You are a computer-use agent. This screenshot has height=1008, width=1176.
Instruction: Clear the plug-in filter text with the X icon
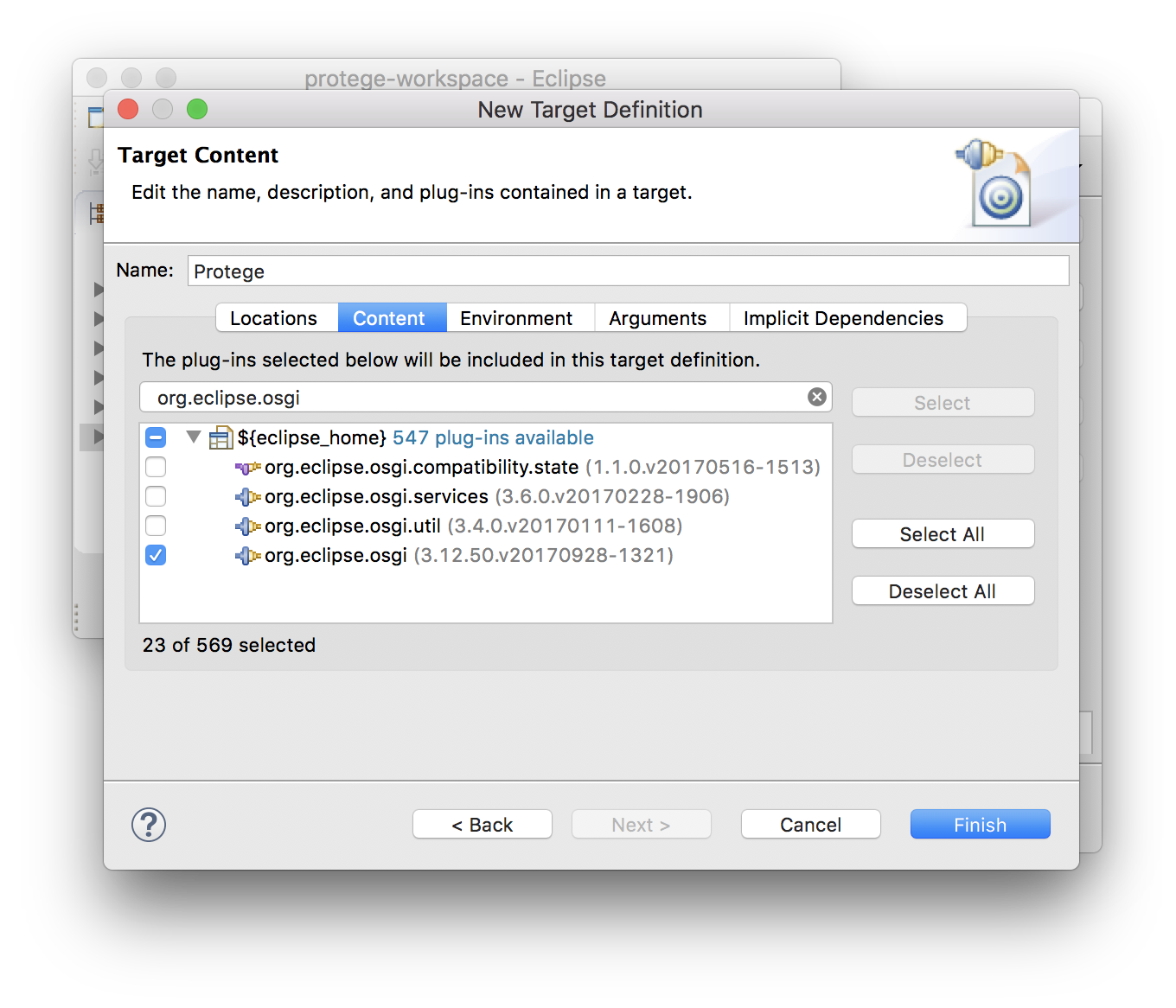817,397
